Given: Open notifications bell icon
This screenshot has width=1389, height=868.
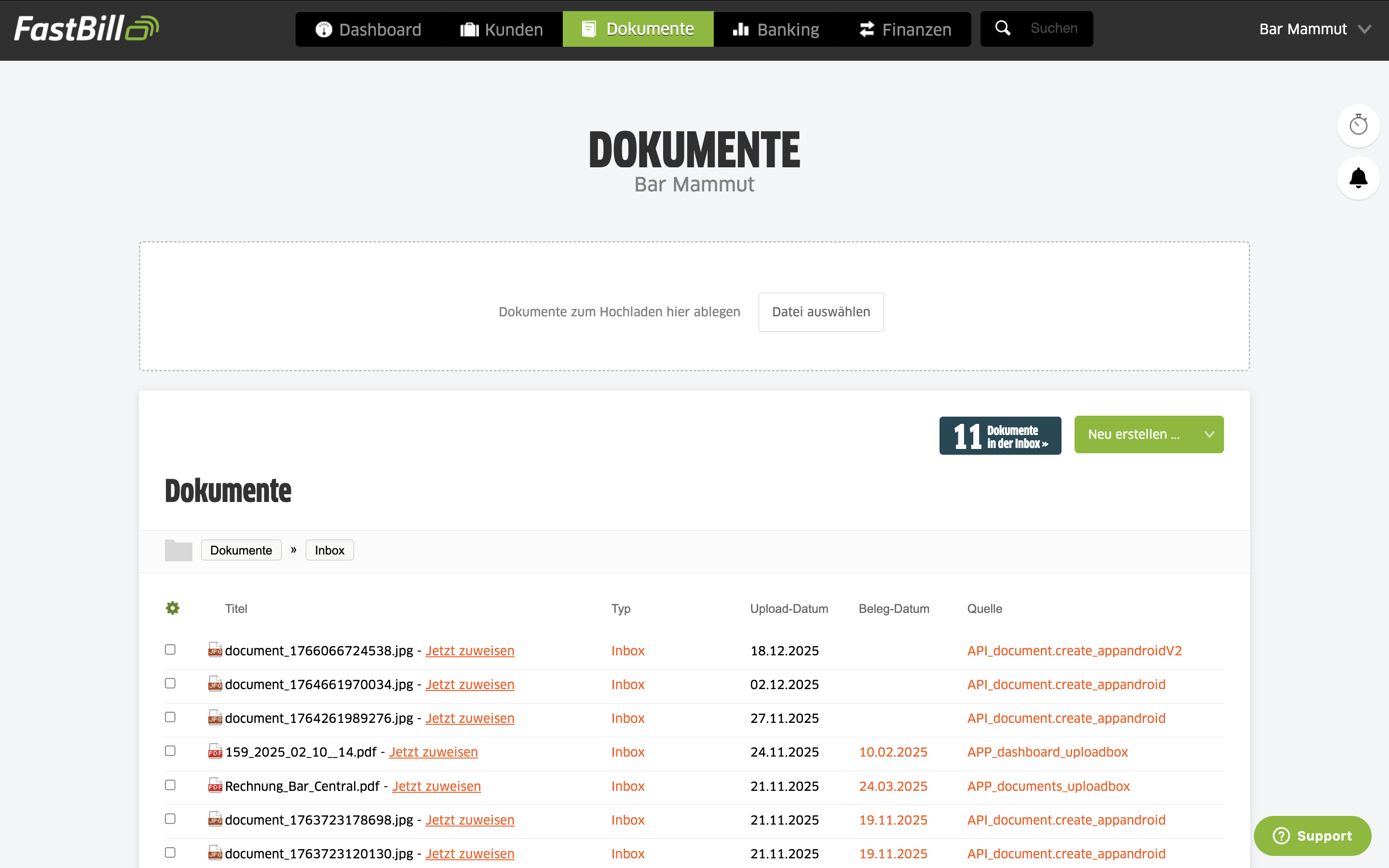Looking at the screenshot, I should [x=1358, y=178].
